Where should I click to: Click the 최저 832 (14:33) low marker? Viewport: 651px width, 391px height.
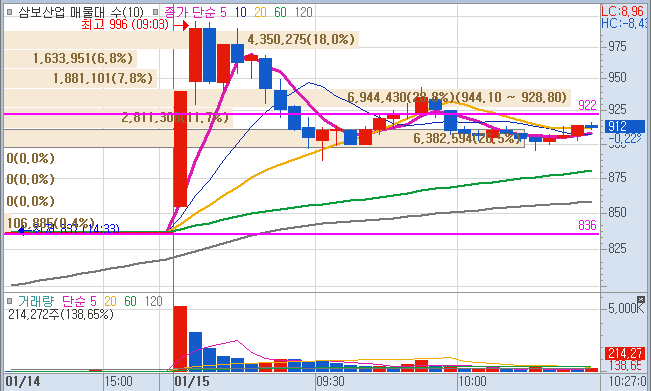(x=69, y=229)
